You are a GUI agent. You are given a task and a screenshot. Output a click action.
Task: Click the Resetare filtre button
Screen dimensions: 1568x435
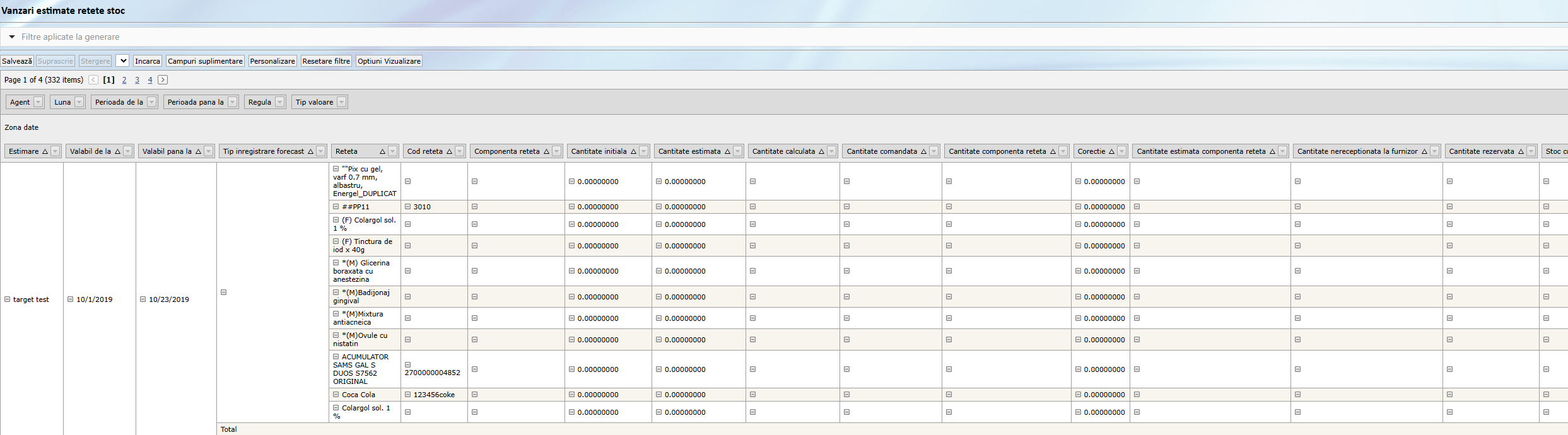[326, 61]
